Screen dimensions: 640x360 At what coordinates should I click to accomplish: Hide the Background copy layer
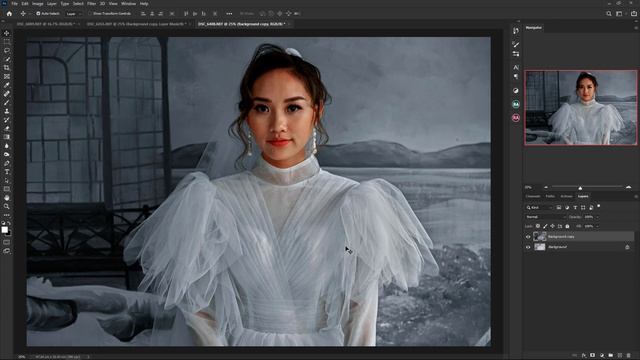point(528,237)
